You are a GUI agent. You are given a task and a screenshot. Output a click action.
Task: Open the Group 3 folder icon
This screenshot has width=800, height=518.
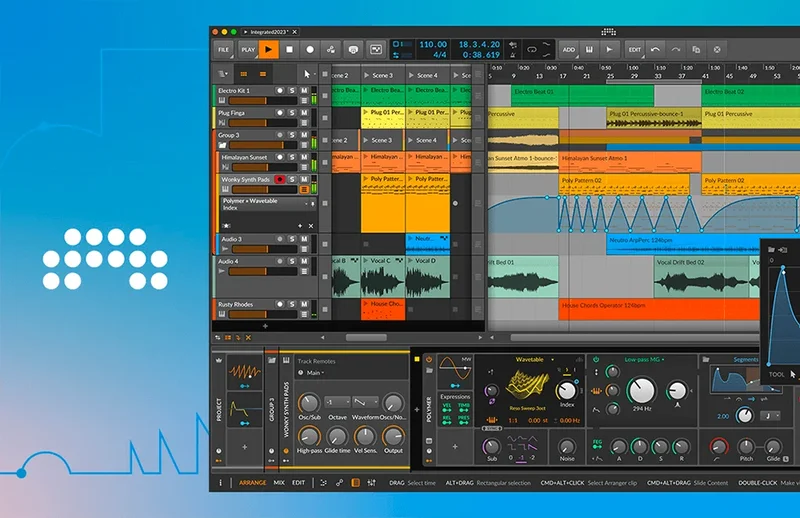click(x=222, y=145)
